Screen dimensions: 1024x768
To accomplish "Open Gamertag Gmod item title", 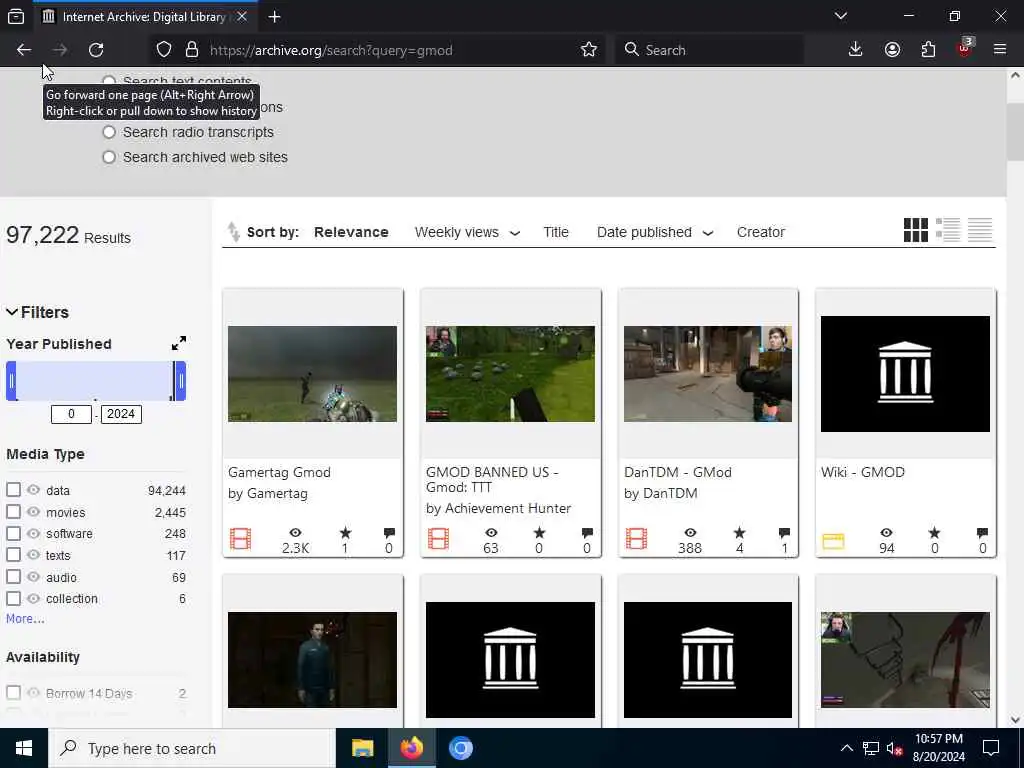I will [x=280, y=472].
